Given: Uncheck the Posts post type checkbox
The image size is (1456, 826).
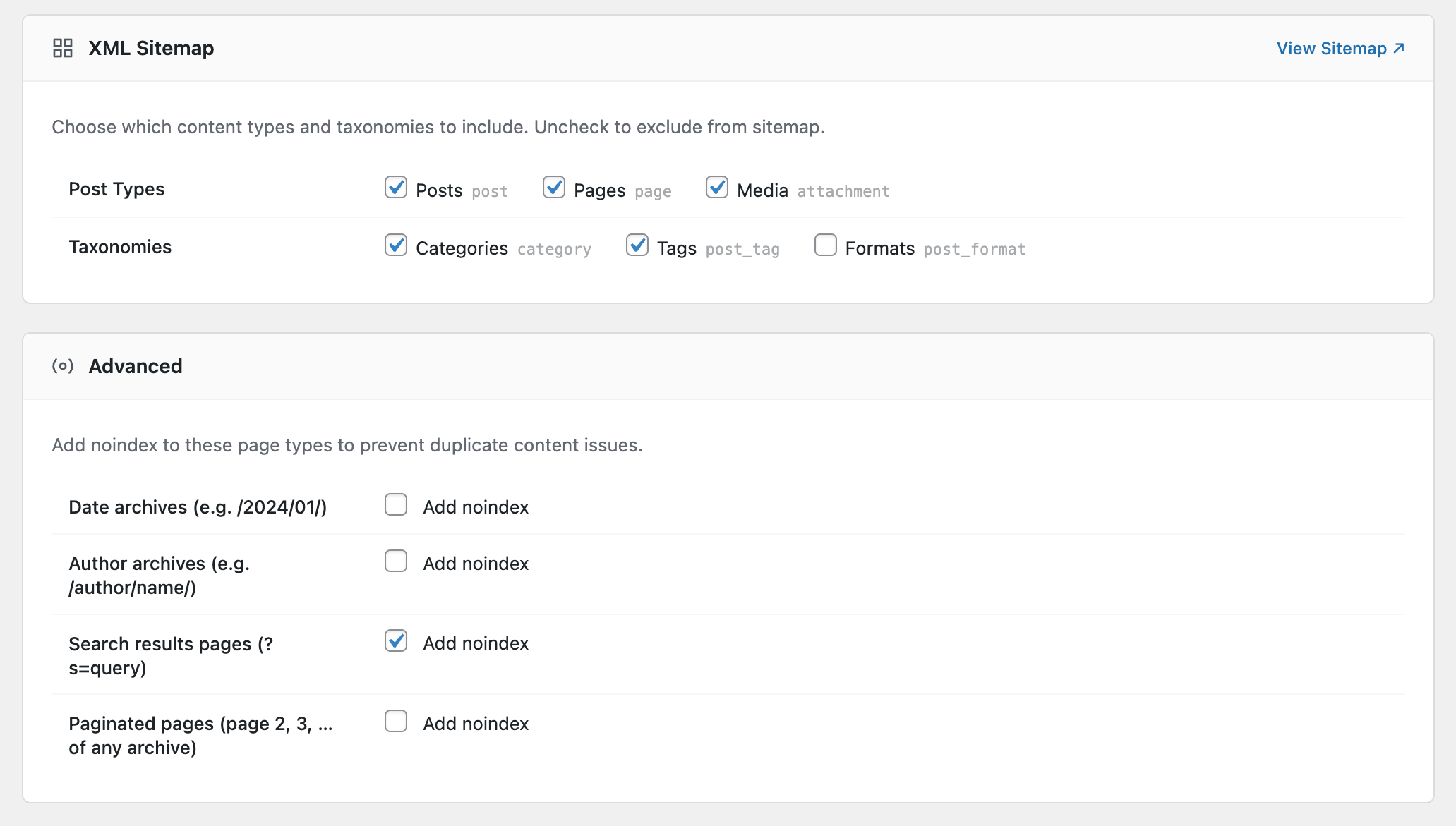Looking at the screenshot, I should tap(396, 188).
